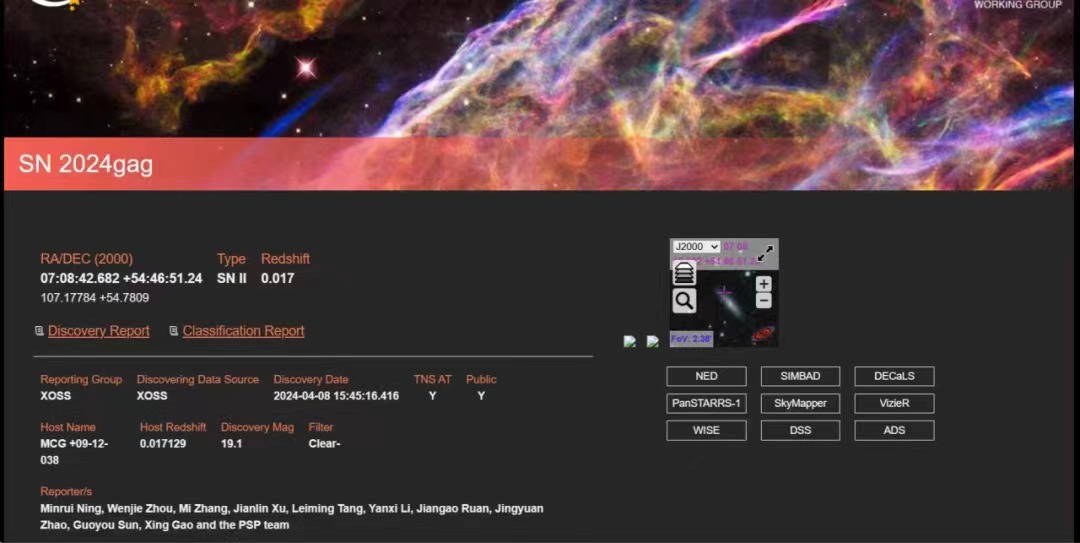The height and width of the screenshot is (543, 1080).
Task: Click the first broken image icon
Action: (x=630, y=341)
